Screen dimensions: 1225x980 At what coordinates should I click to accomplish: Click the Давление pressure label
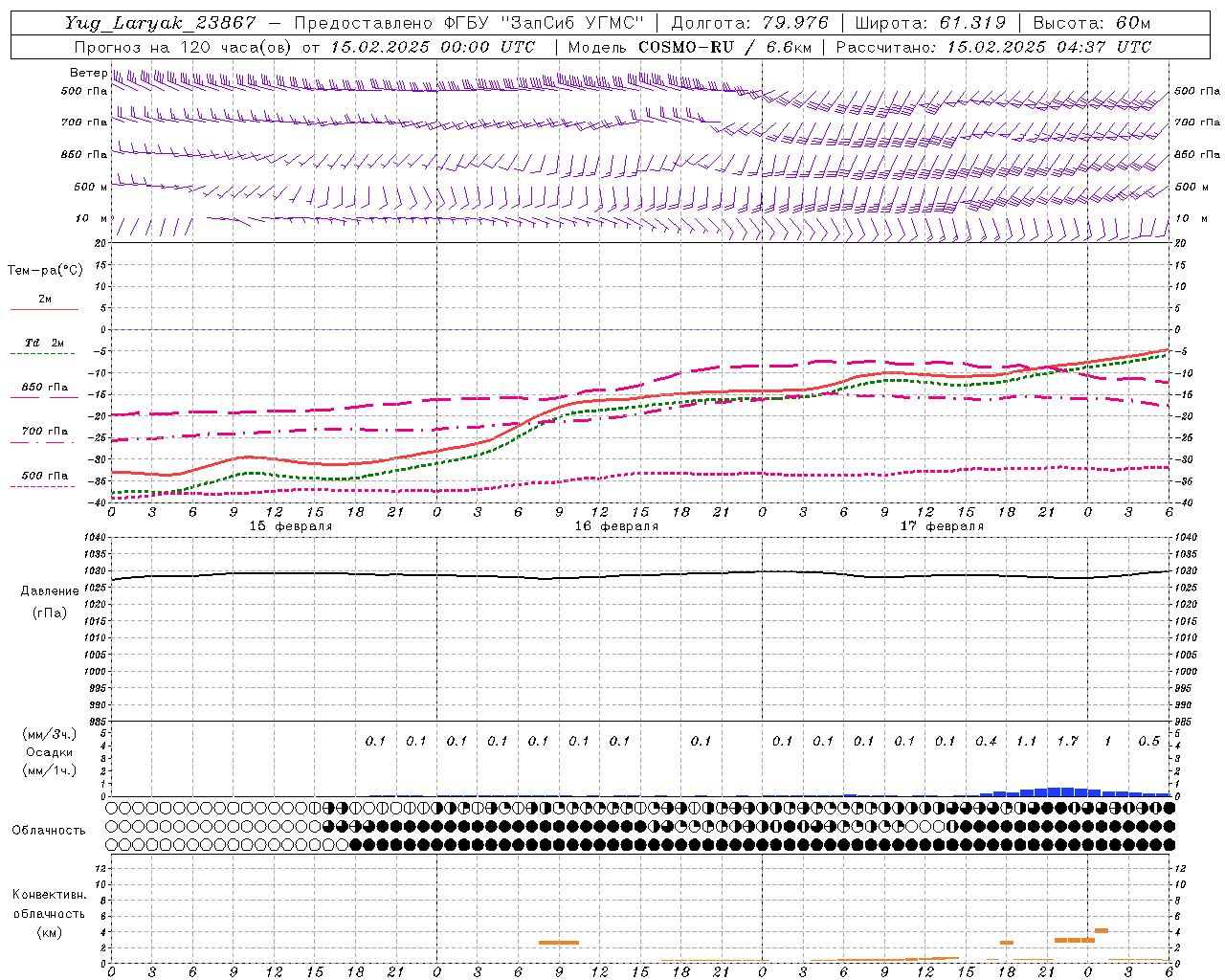50,591
